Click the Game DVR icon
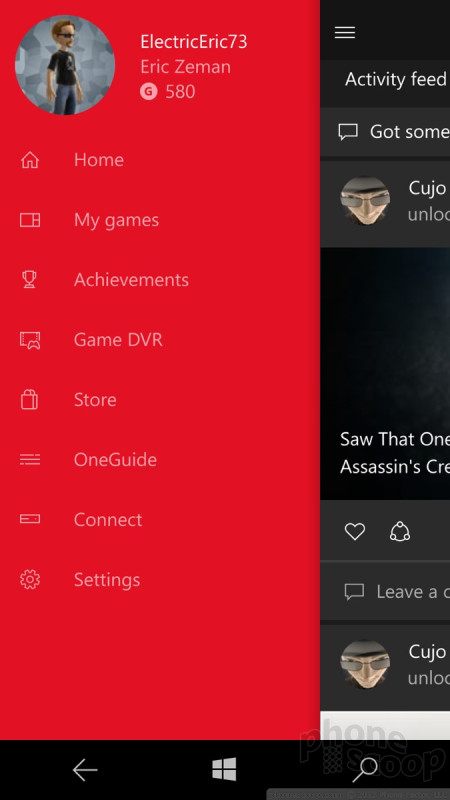 (30, 340)
